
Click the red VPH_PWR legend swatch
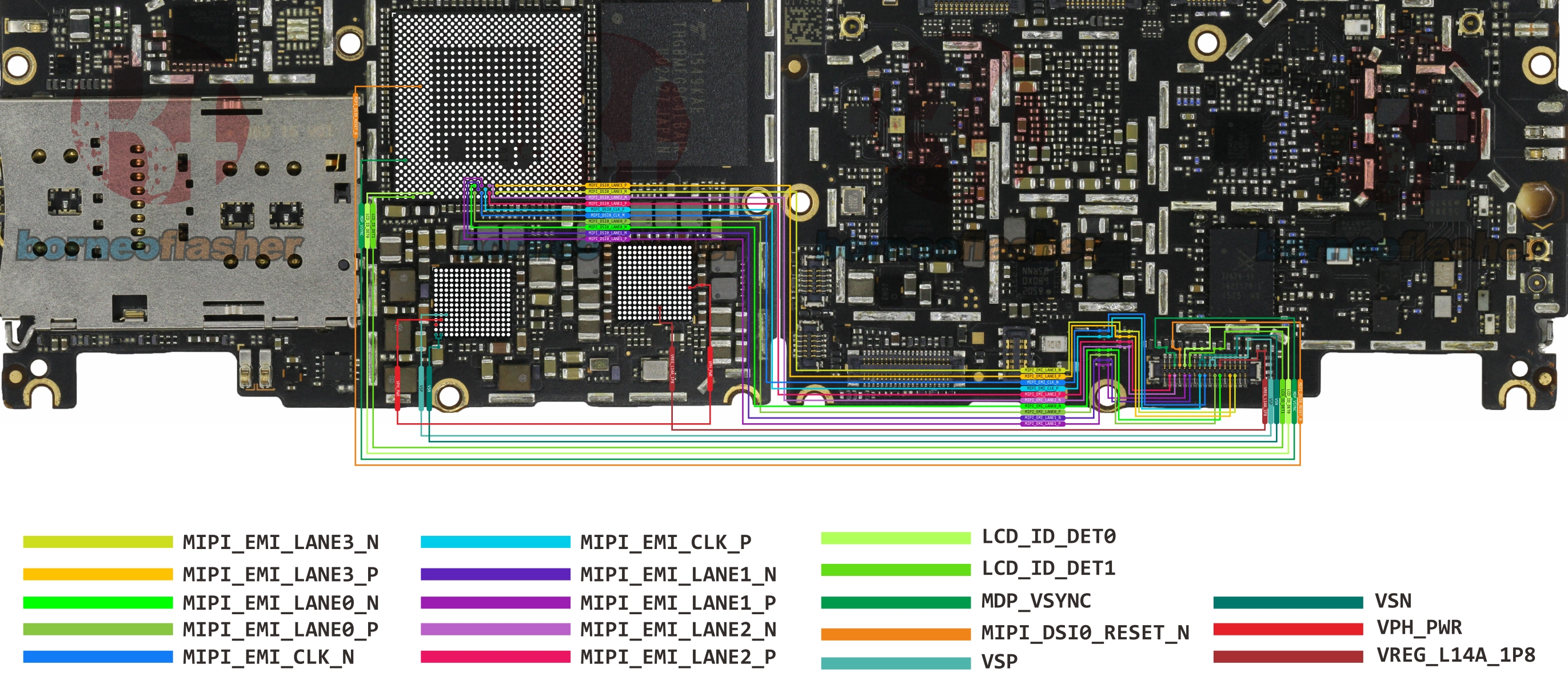point(1288,629)
